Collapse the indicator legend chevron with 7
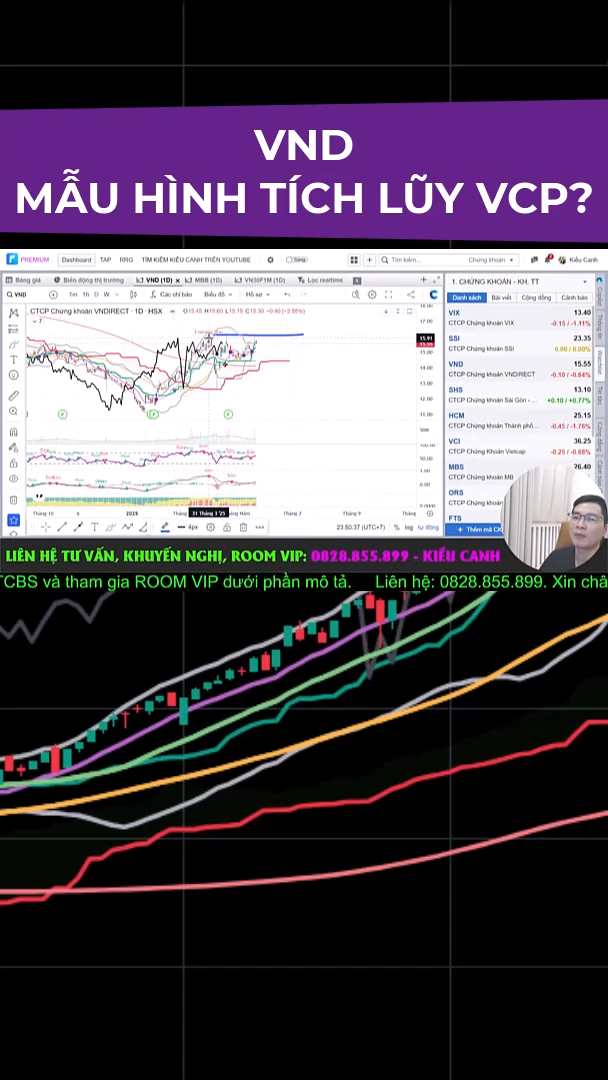This screenshot has width=608, height=1080. pyautogui.click(x=36, y=321)
